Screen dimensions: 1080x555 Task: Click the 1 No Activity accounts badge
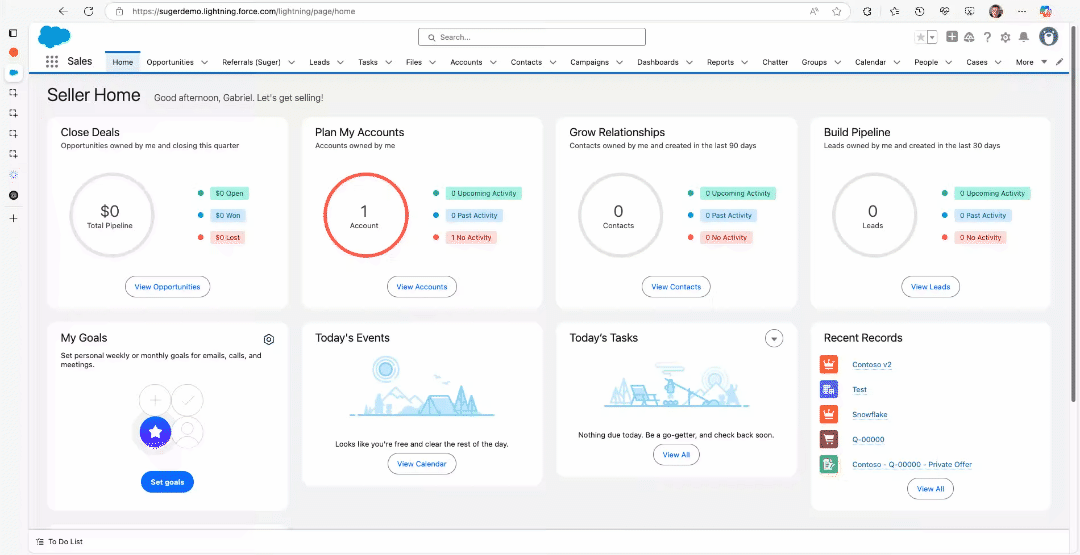[x=471, y=238]
